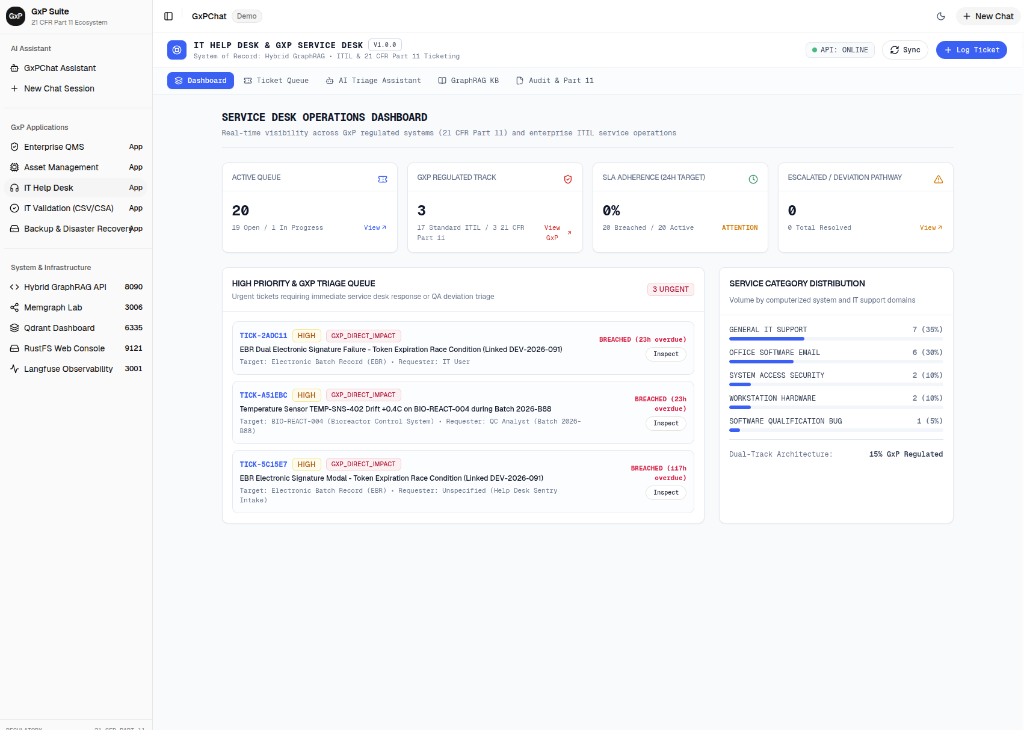Click View link in Active Queue card

[x=375, y=228]
